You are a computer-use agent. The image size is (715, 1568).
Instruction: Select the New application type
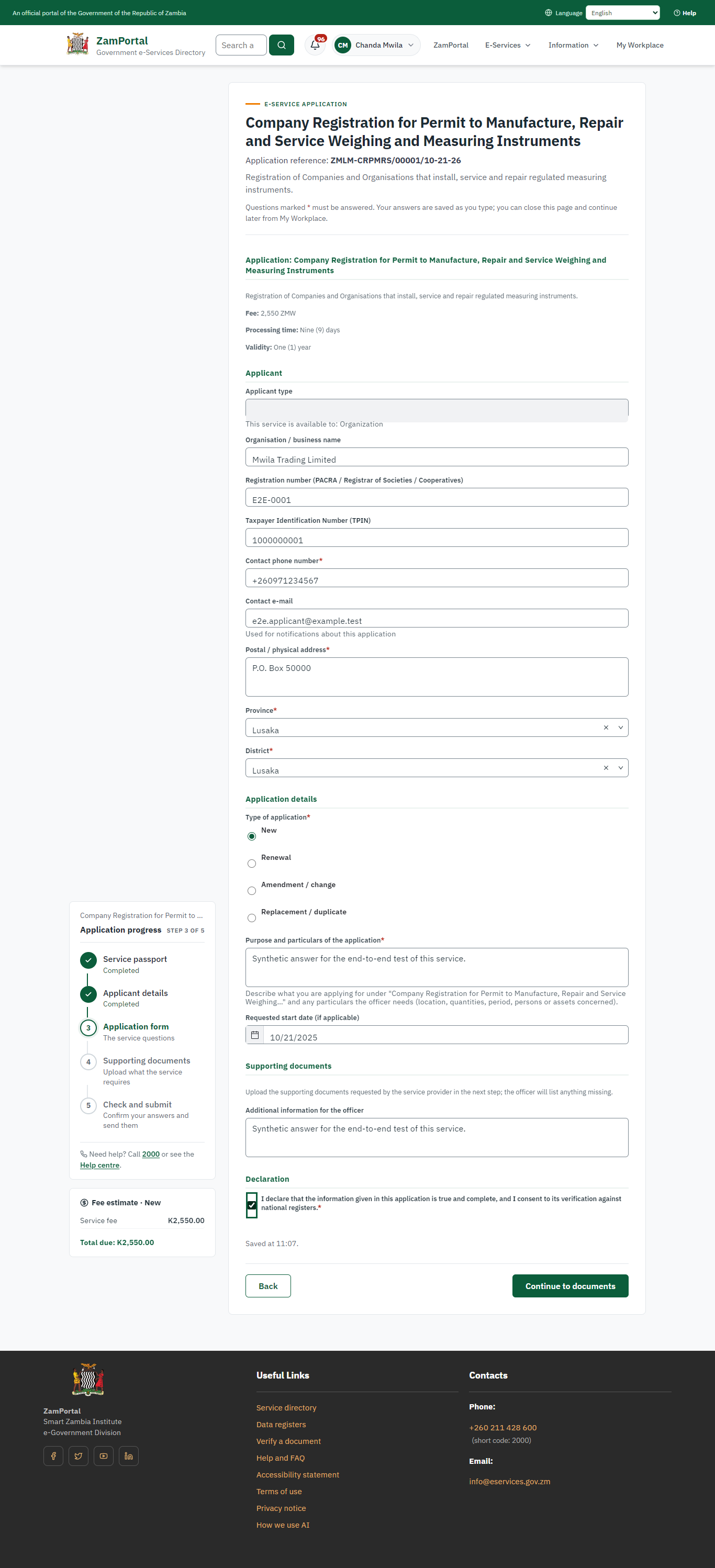click(252, 836)
